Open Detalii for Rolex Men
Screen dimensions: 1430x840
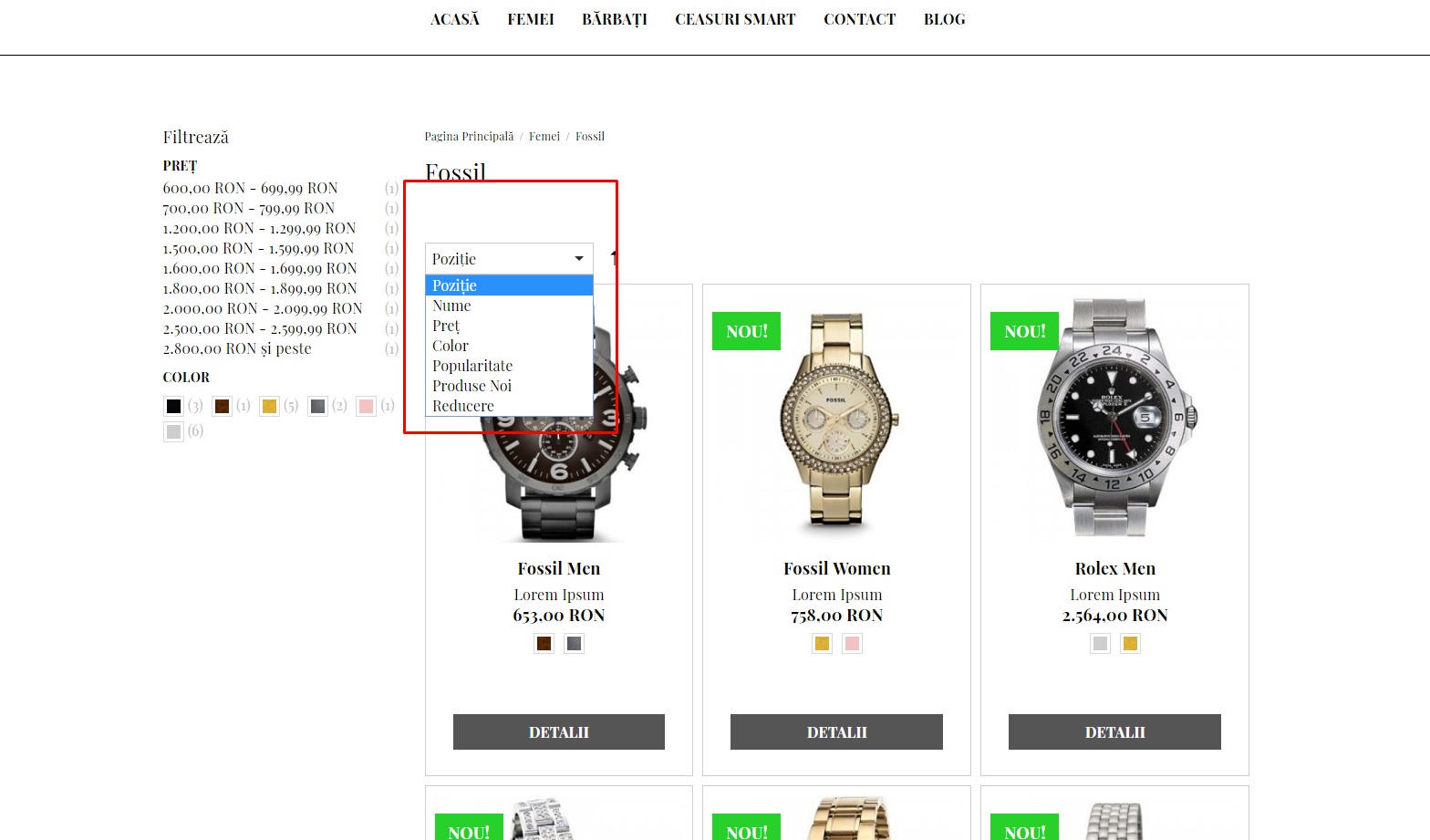tap(1114, 731)
